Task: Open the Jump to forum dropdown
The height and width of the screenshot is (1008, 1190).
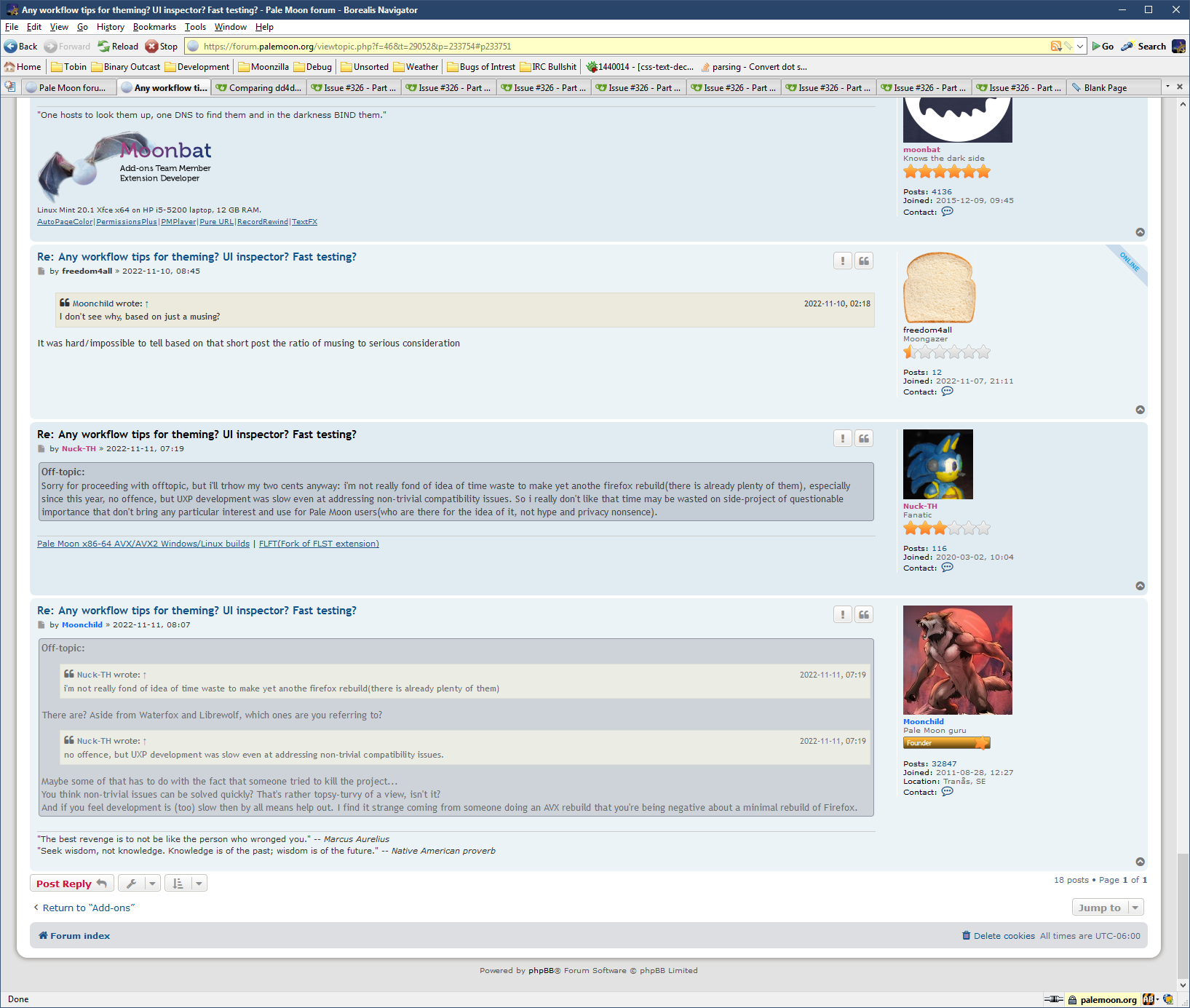Action: coord(1108,907)
